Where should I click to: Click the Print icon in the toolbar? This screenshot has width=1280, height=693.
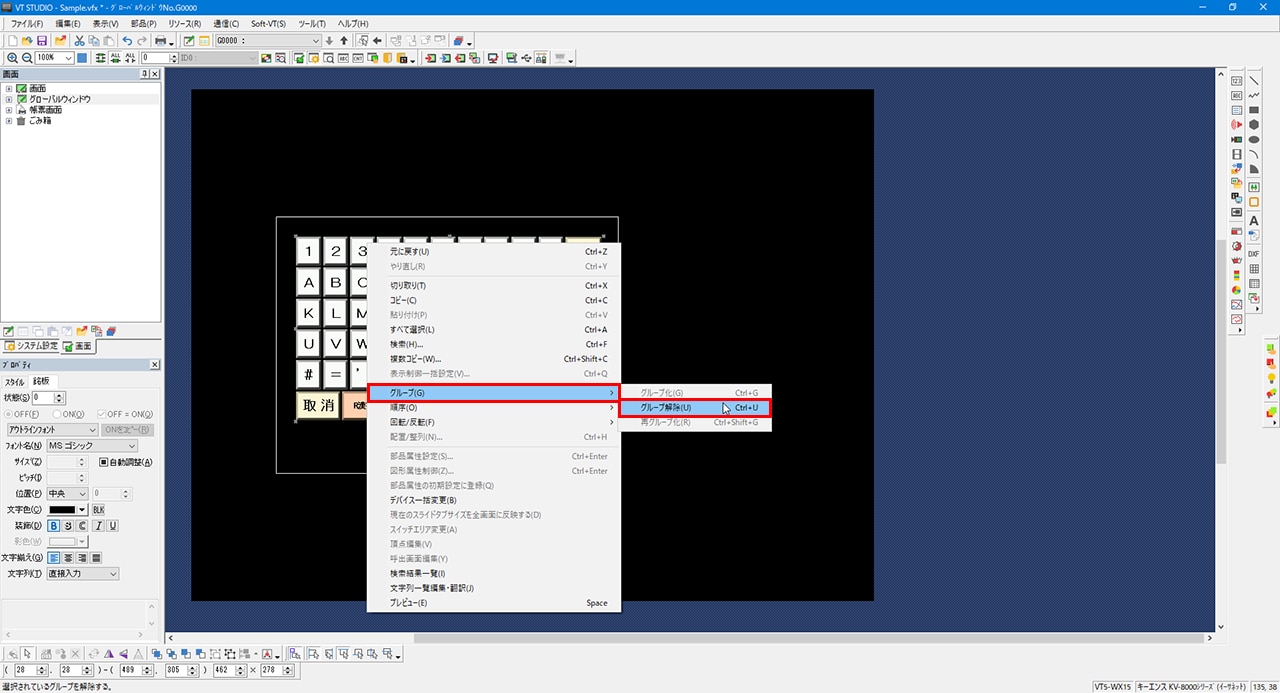(x=159, y=41)
